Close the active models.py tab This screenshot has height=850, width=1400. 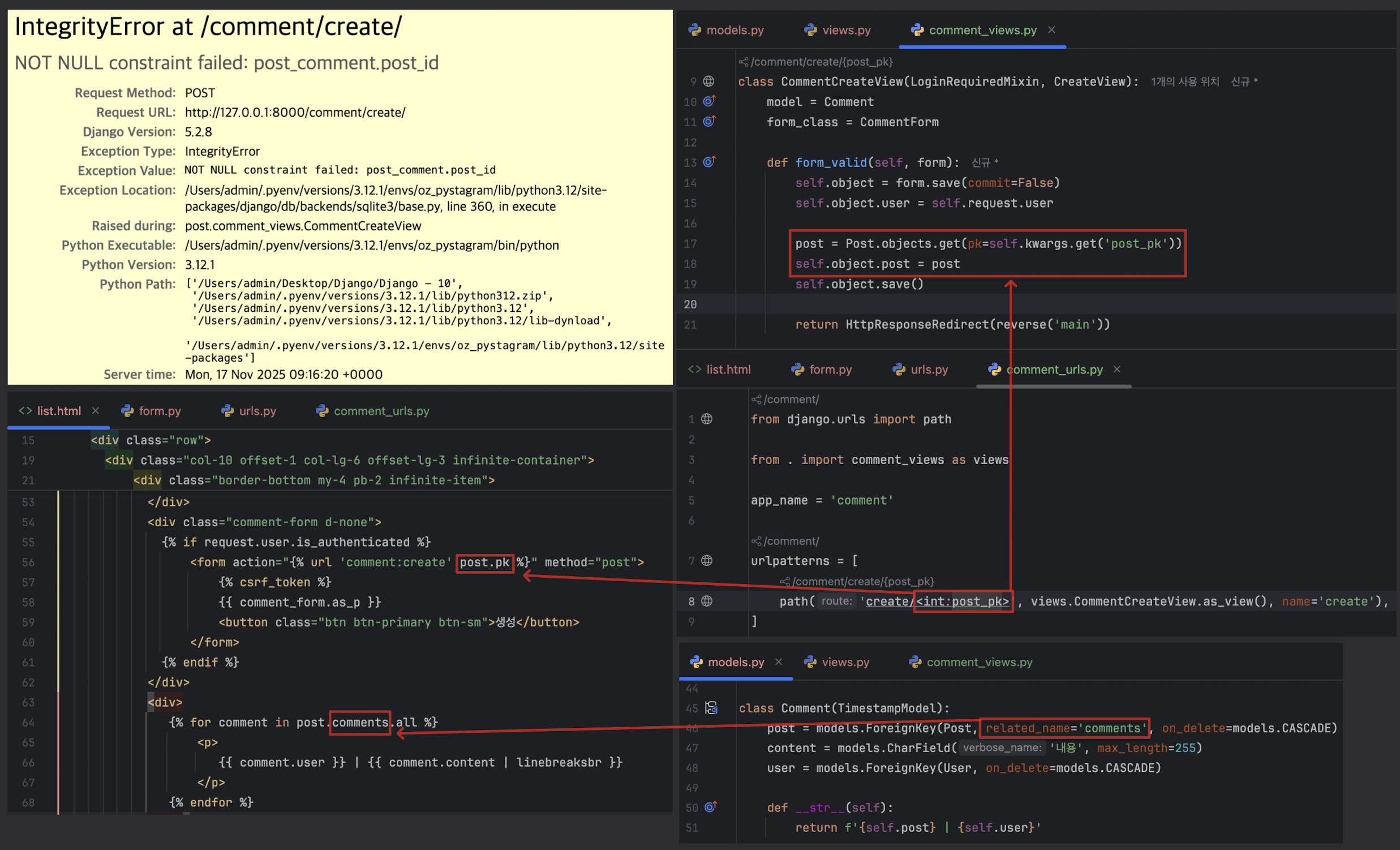(x=779, y=662)
